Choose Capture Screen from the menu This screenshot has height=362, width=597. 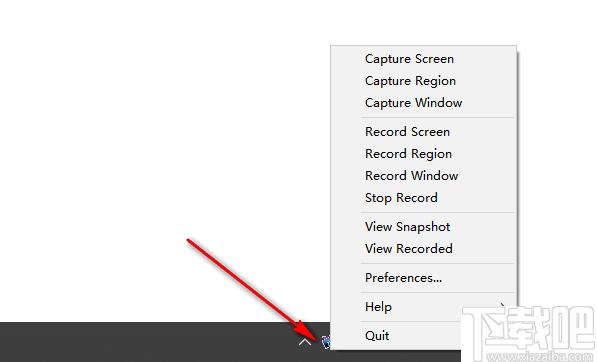423,59
